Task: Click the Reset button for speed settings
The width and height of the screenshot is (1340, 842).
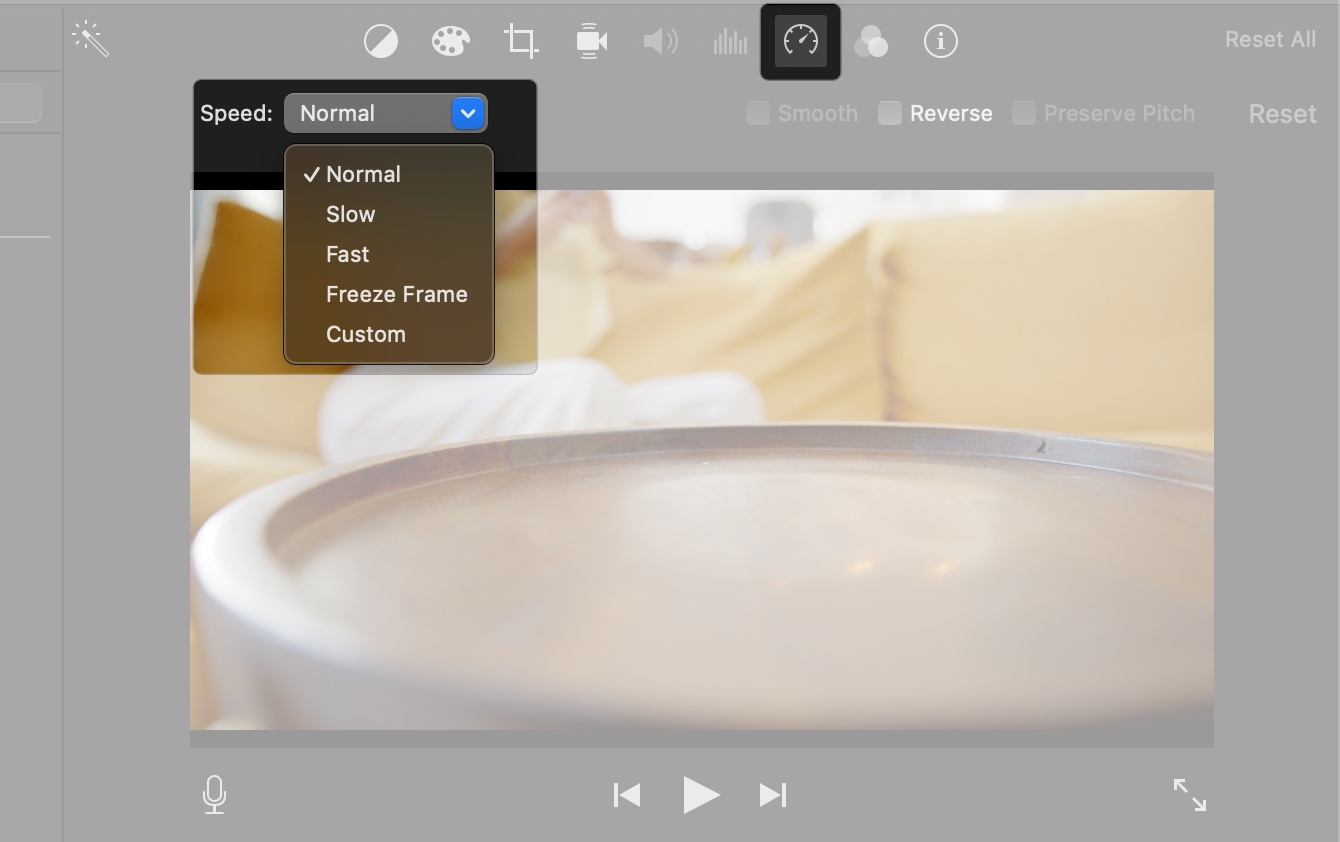Action: click(x=1281, y=113)
